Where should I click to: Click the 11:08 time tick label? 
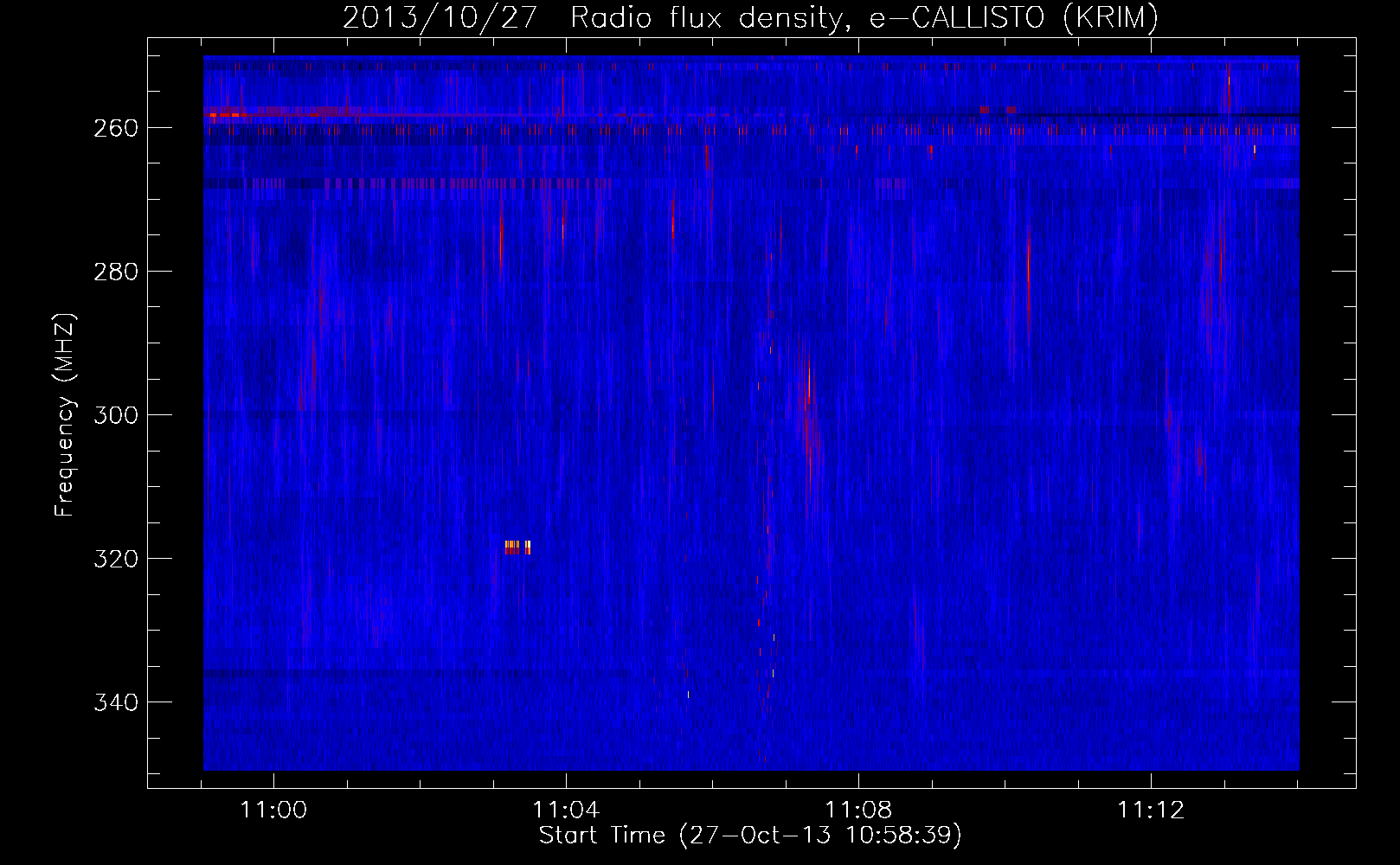click(x=858, y=810)
